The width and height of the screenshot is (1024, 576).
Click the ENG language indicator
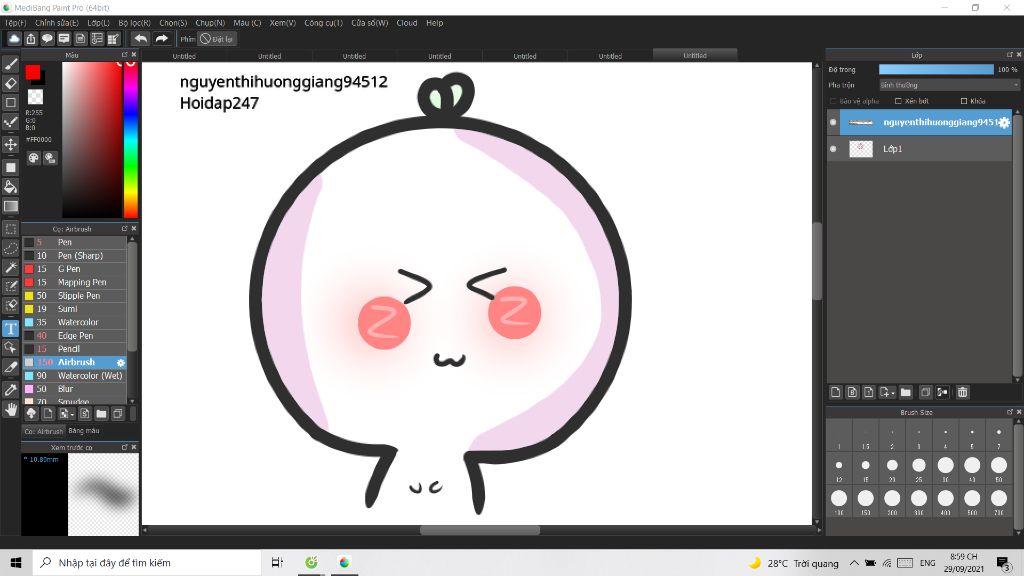927,563
